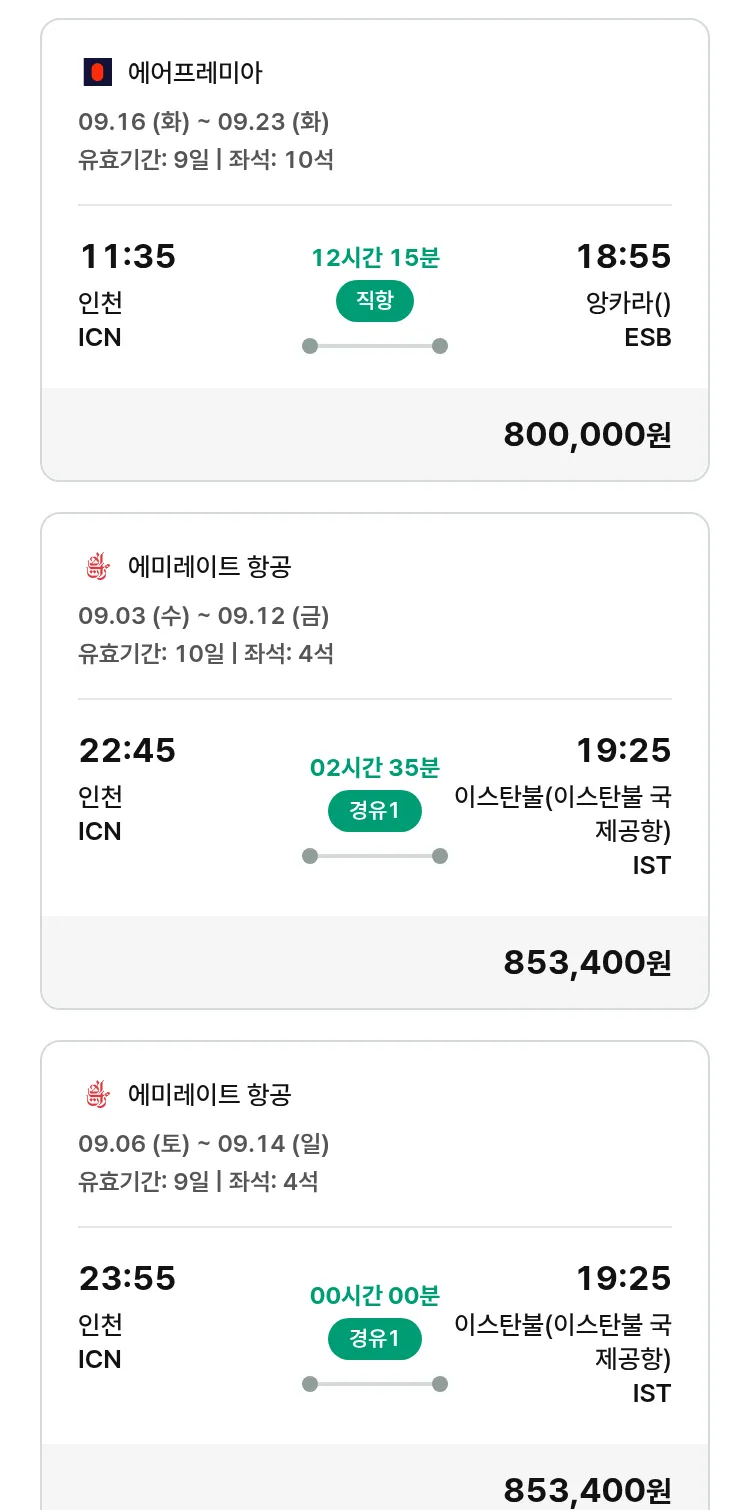Click the 09.16 (화) ~ 09.23 (화) date range
The width and height of the screenshot is (750, 1510).
tap(204, 122)
